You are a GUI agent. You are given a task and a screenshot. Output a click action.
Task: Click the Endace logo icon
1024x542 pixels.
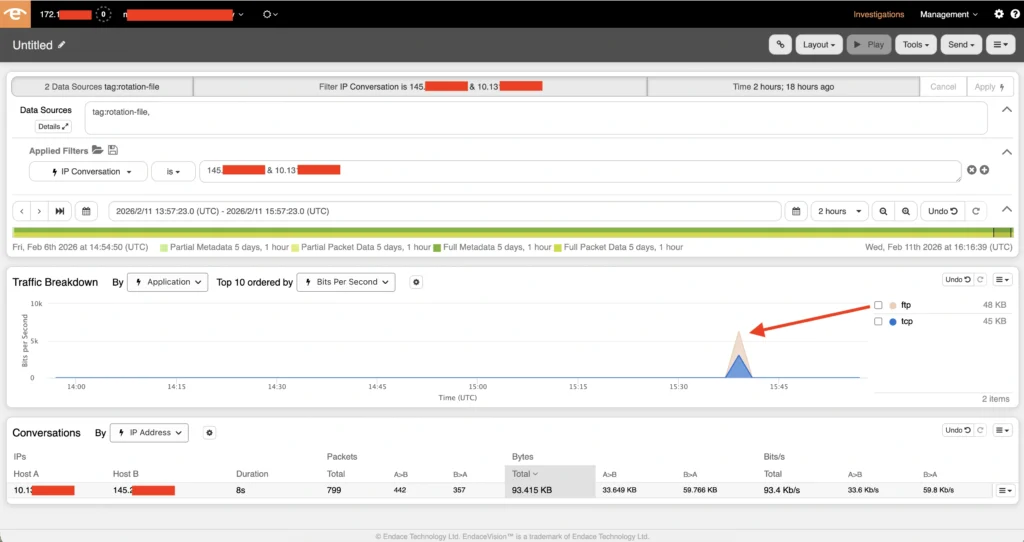click(x=15, y=14)
